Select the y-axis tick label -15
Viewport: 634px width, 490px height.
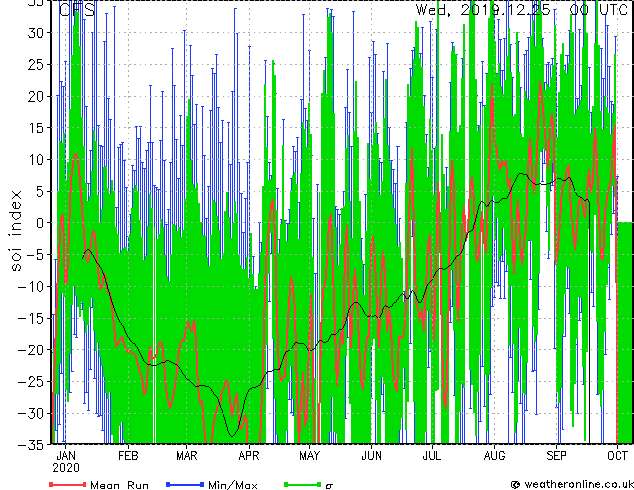31,318
